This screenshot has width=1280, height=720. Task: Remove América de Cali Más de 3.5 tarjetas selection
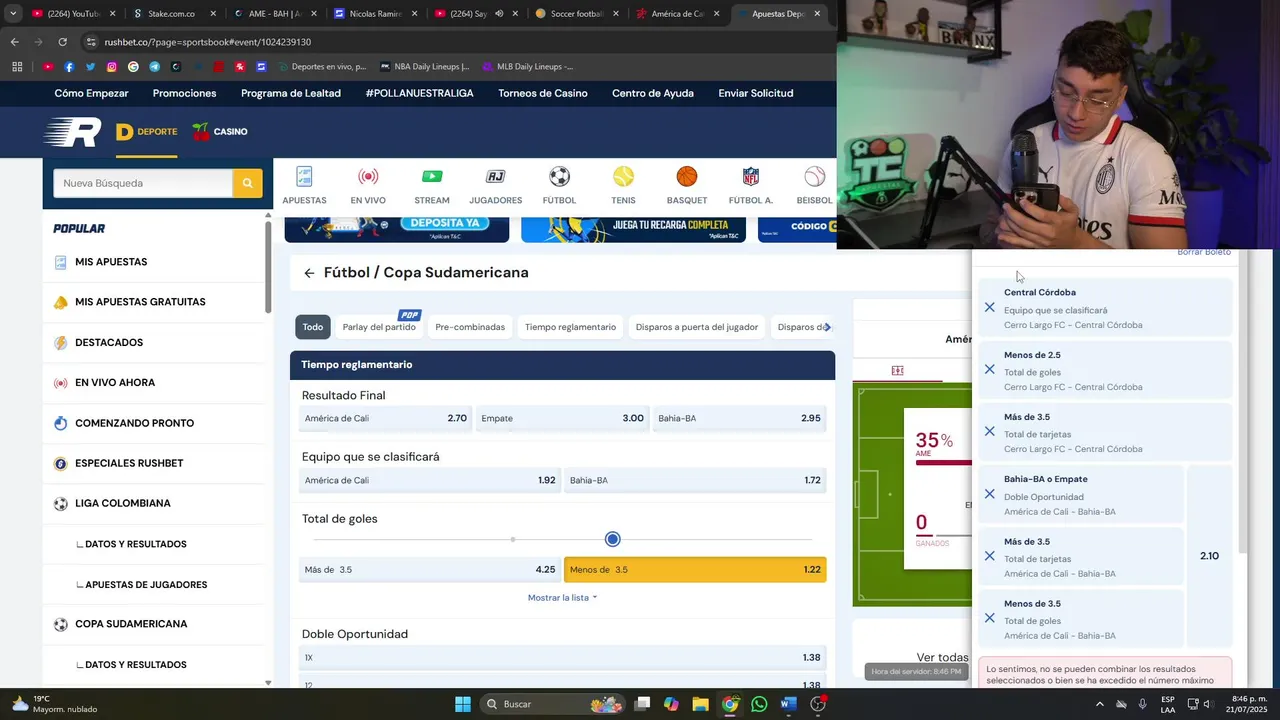coord(989,556)
